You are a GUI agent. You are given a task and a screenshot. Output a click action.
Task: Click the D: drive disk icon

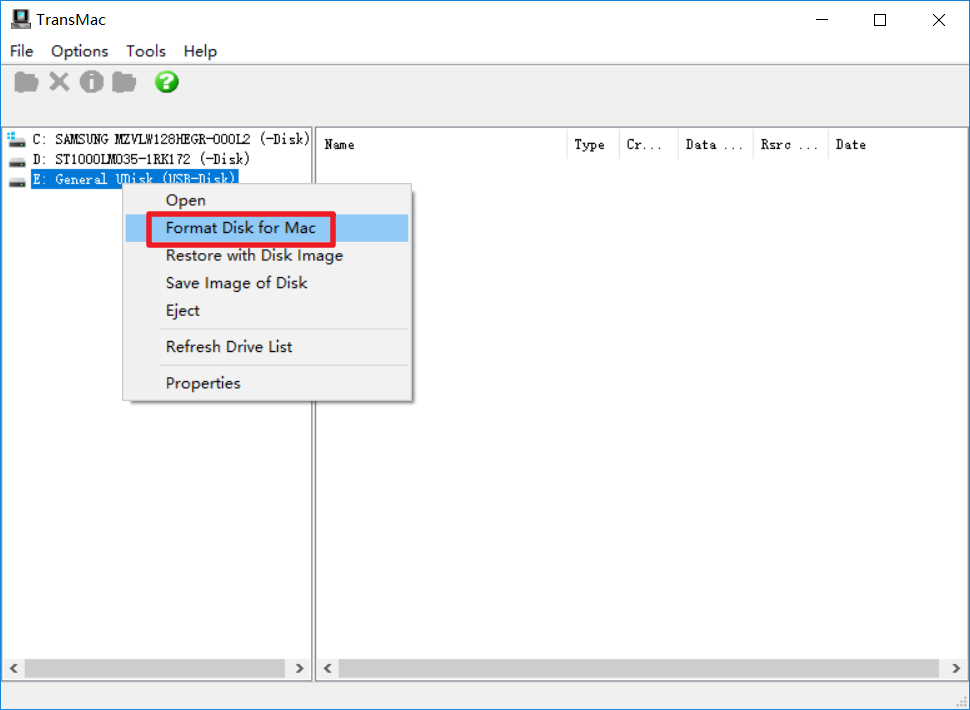coord(17,160)
